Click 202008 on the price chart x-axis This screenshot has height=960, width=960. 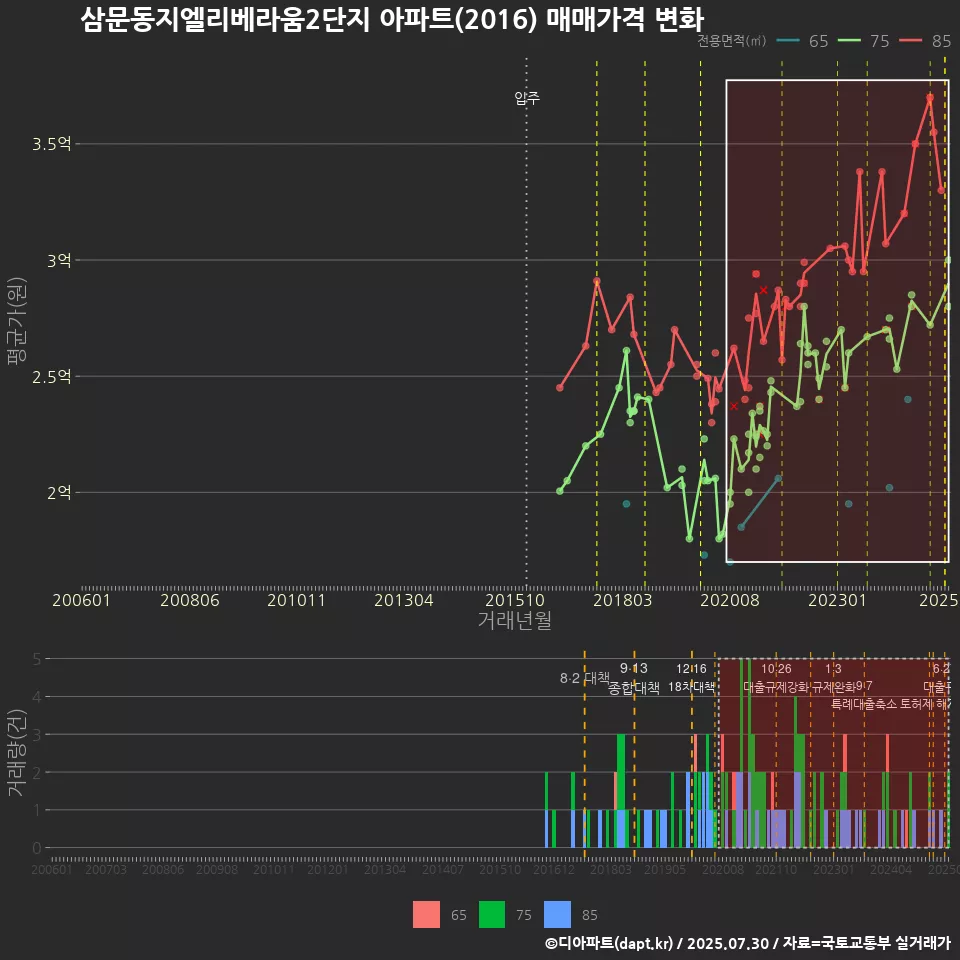coord(730,600)
